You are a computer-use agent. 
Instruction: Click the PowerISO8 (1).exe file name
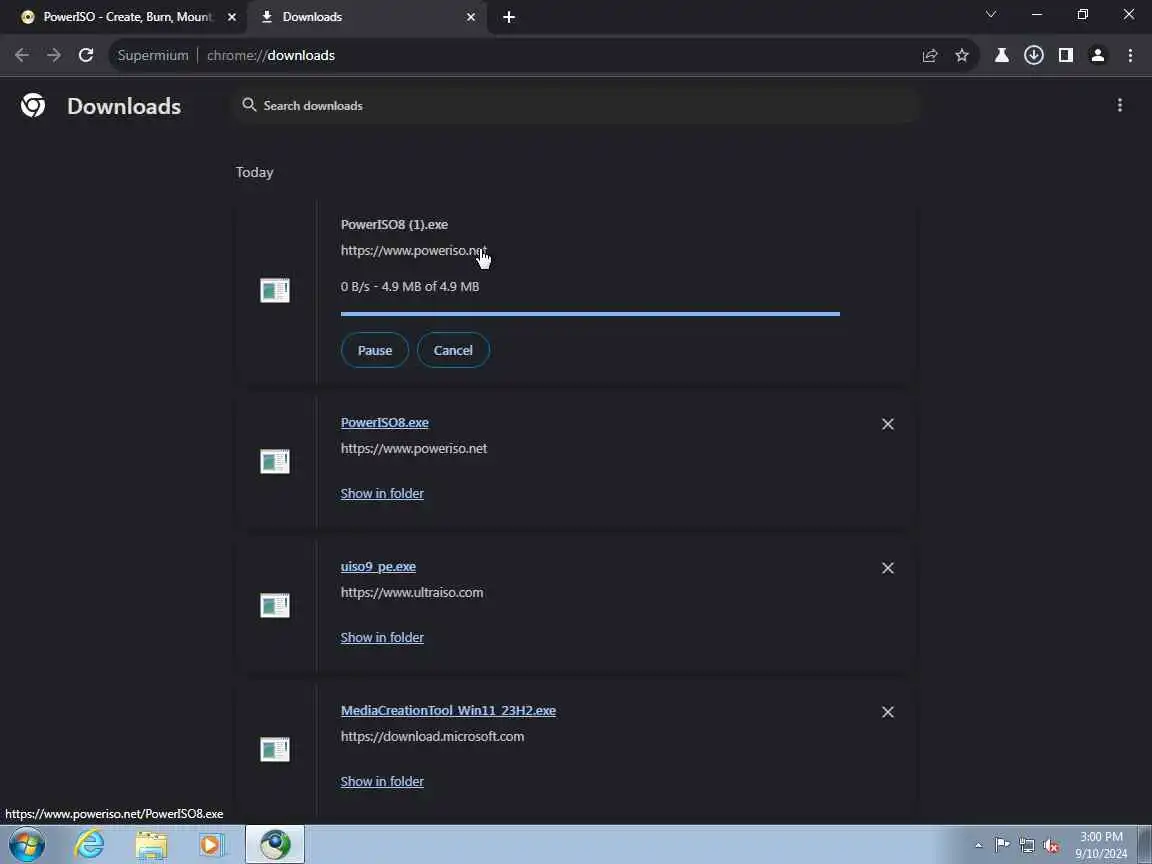[x=394, y=224]
